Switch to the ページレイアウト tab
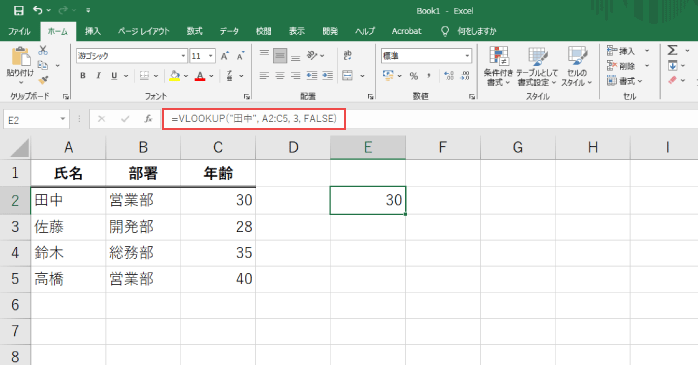 (144, 31)
